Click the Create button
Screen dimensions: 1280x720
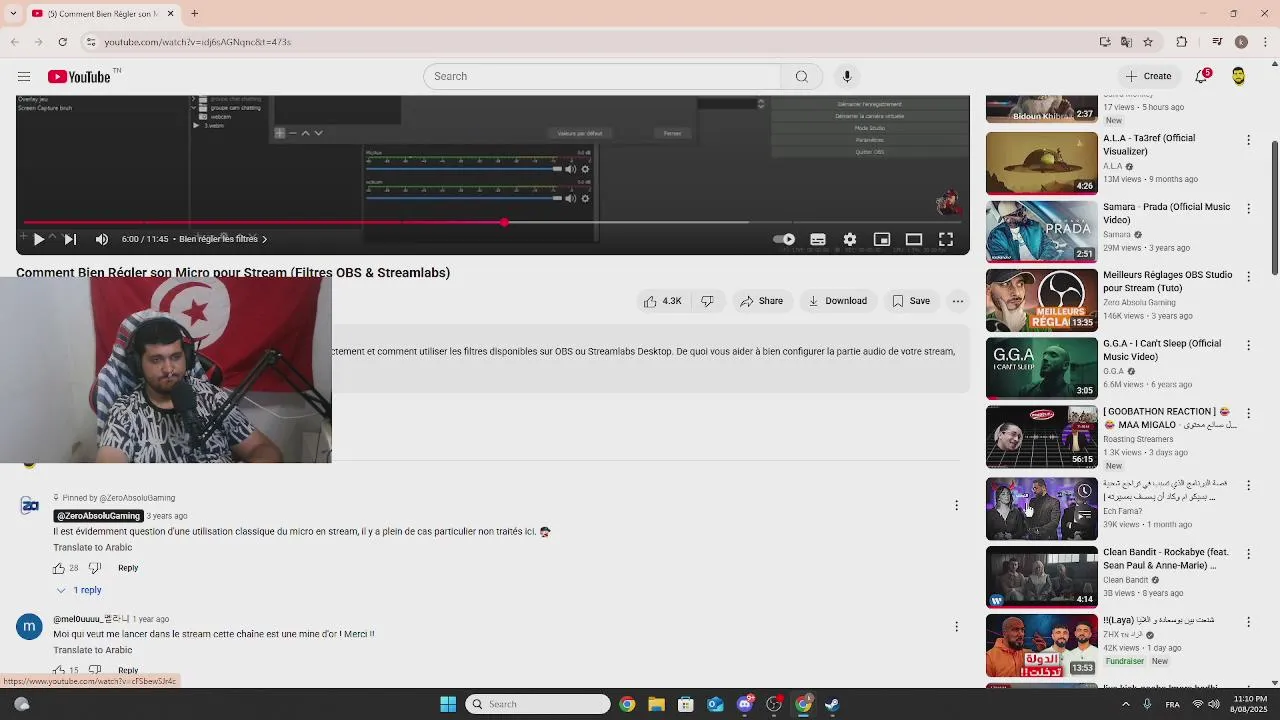click(1148, 76)
